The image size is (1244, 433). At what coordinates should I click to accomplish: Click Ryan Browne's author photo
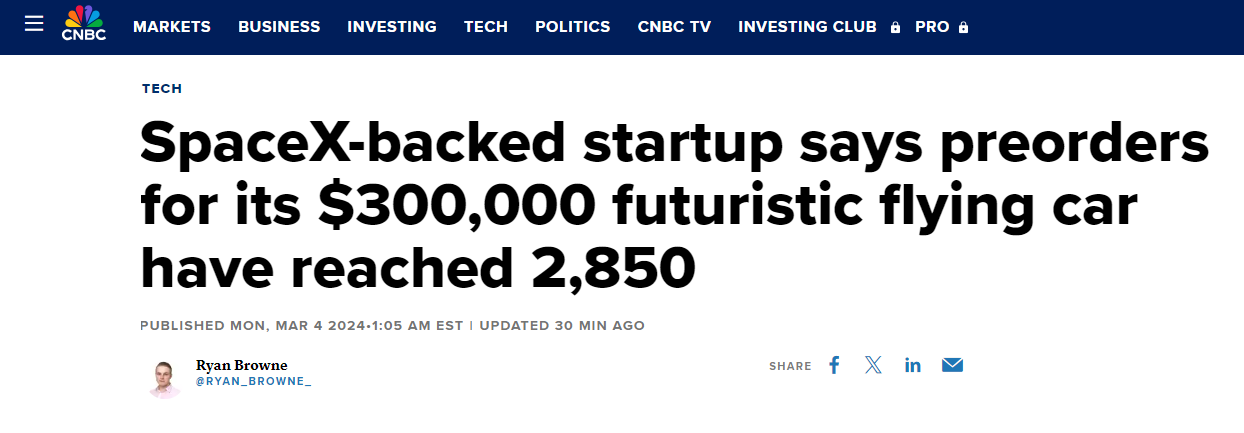click(x=164, y=378)
